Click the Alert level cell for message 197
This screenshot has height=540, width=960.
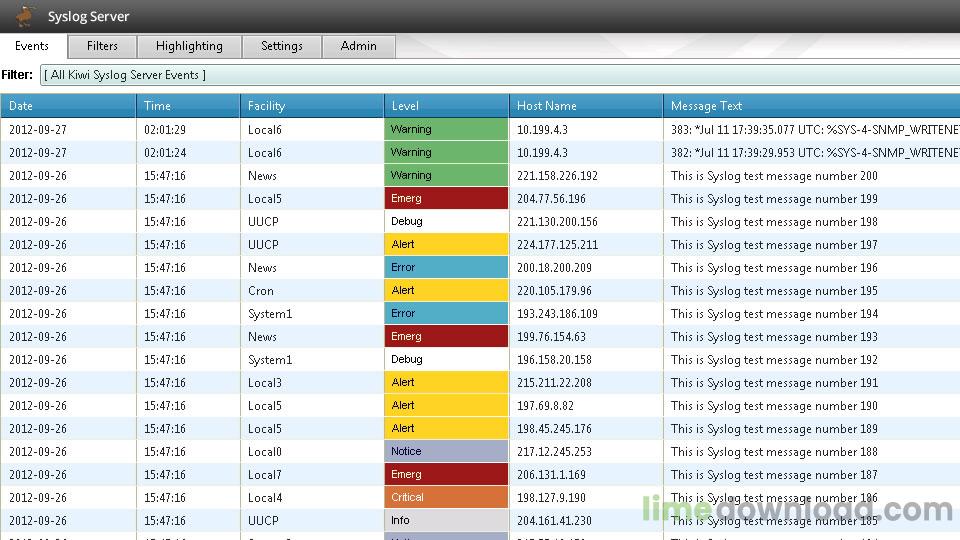coord(446,244)
